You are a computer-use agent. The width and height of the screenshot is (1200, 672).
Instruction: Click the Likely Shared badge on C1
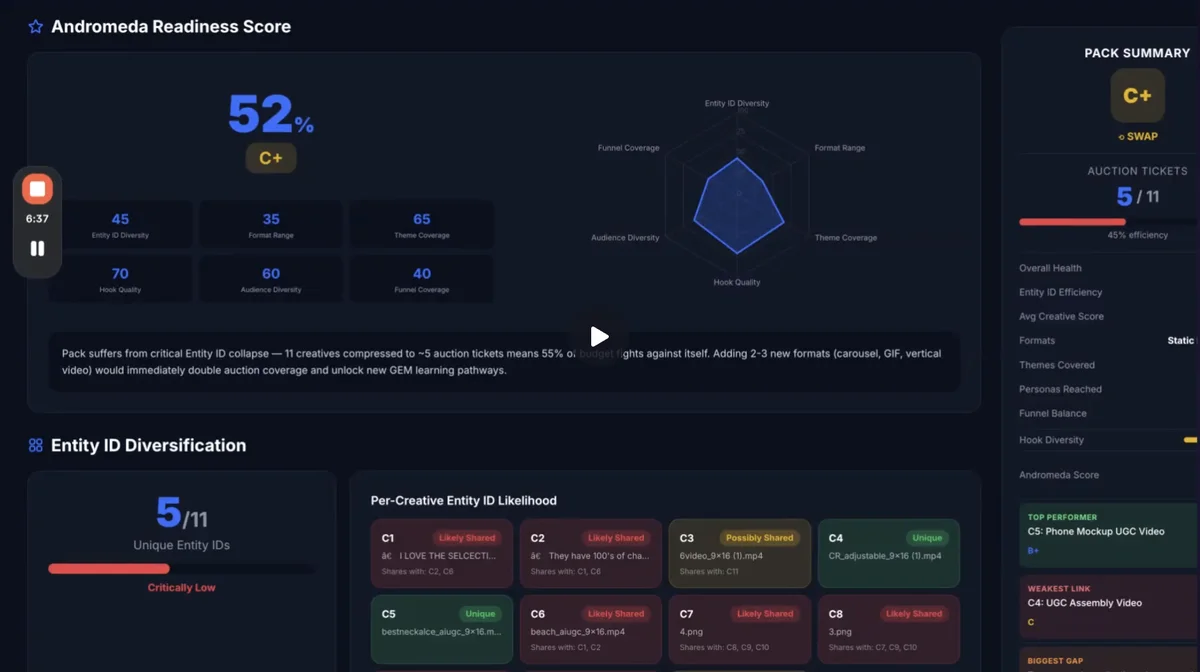point(467,538)
